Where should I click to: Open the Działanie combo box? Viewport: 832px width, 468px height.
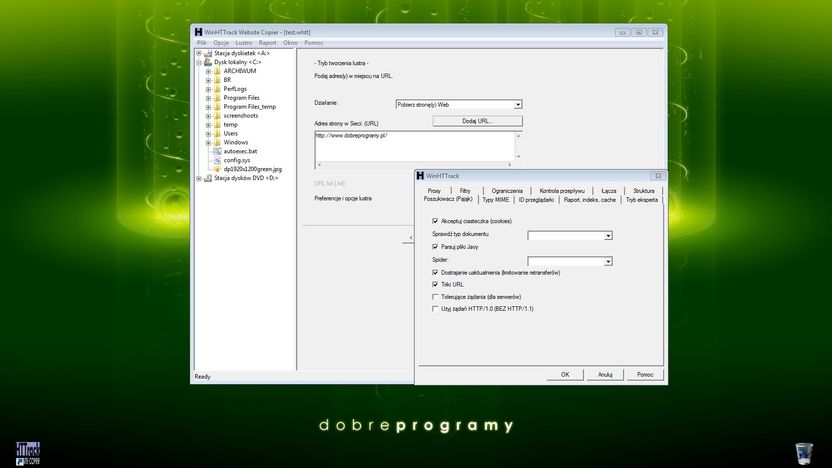coord(459,105)
